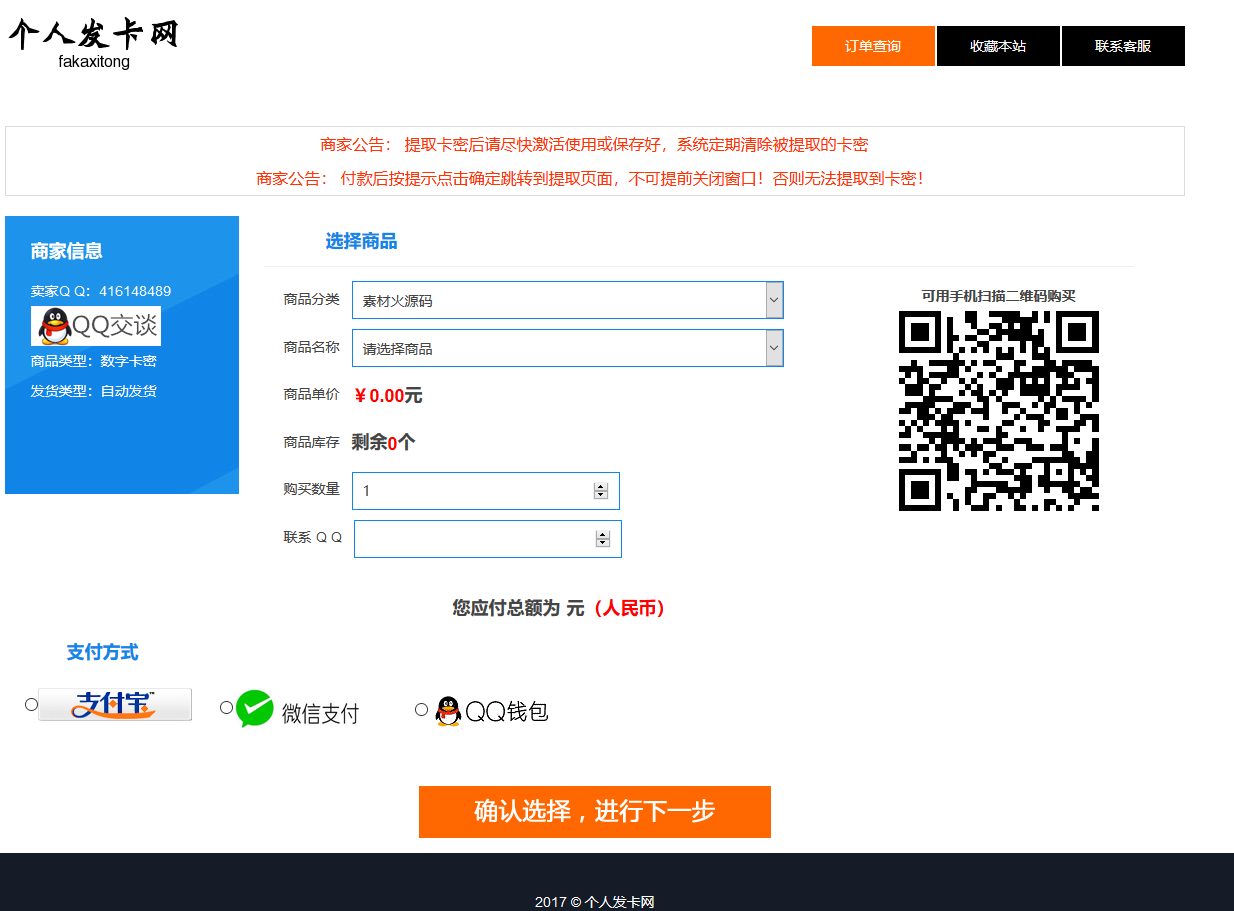Viewport: 1234px width, 911px height.
Task: Select the QQ钱包 payment radio button
Action: (421, 709)
